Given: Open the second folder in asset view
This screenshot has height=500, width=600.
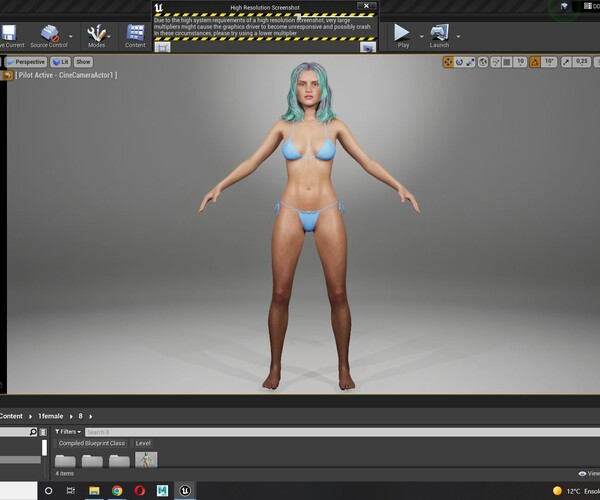Looking at the screenshot, I should pyautogui.click(x=92, y=461).
